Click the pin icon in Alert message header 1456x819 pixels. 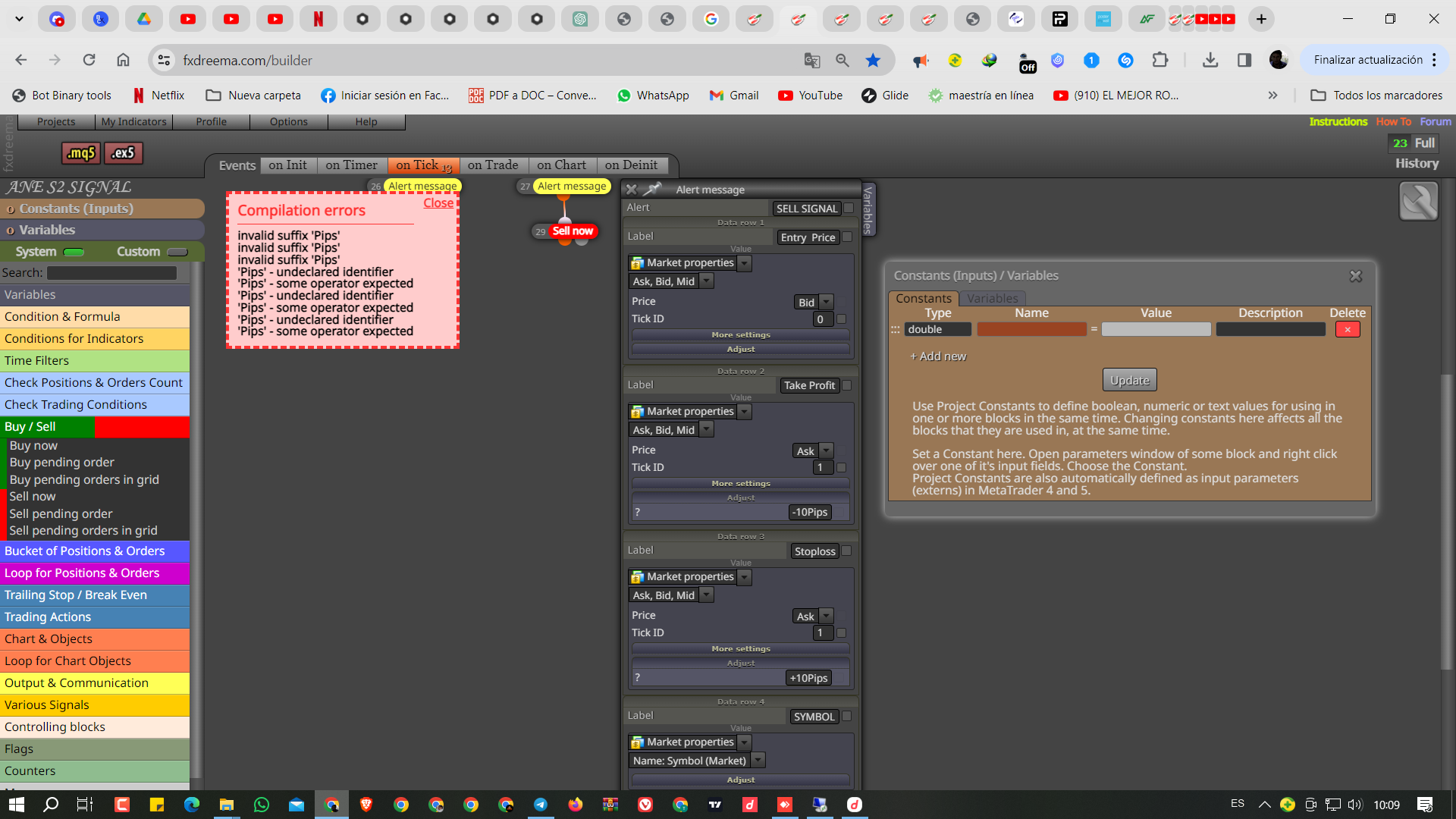[652, 189]
